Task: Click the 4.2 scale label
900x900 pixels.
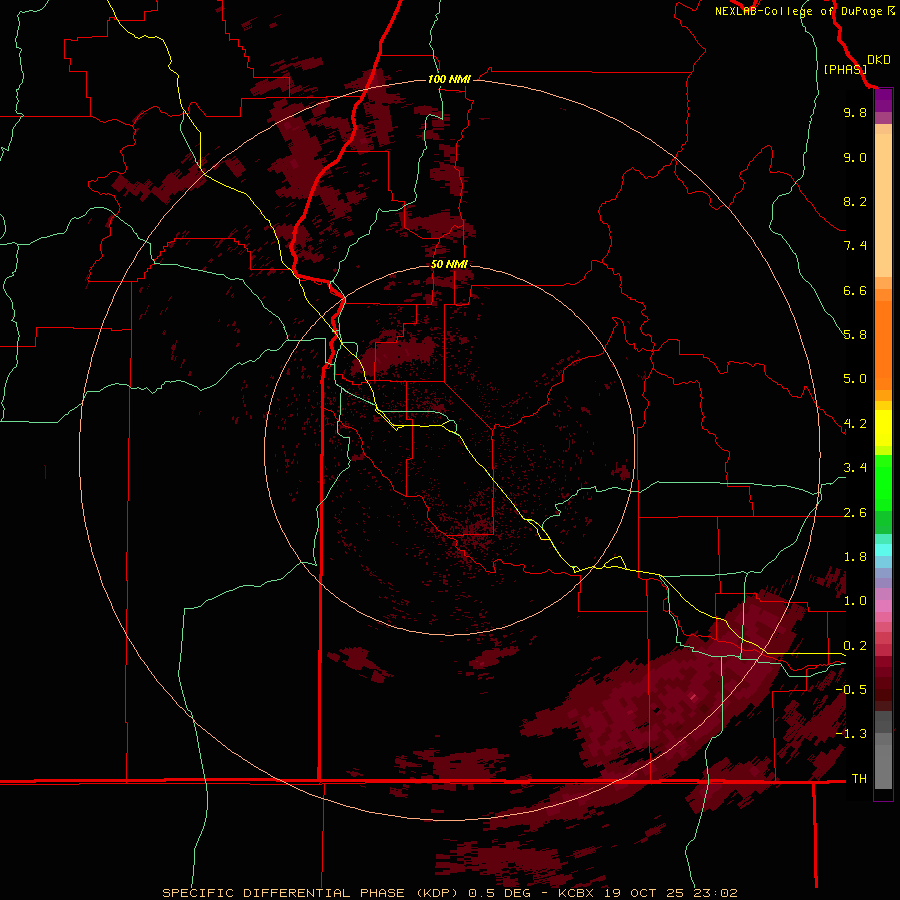Action: click(x=855, y=424)
